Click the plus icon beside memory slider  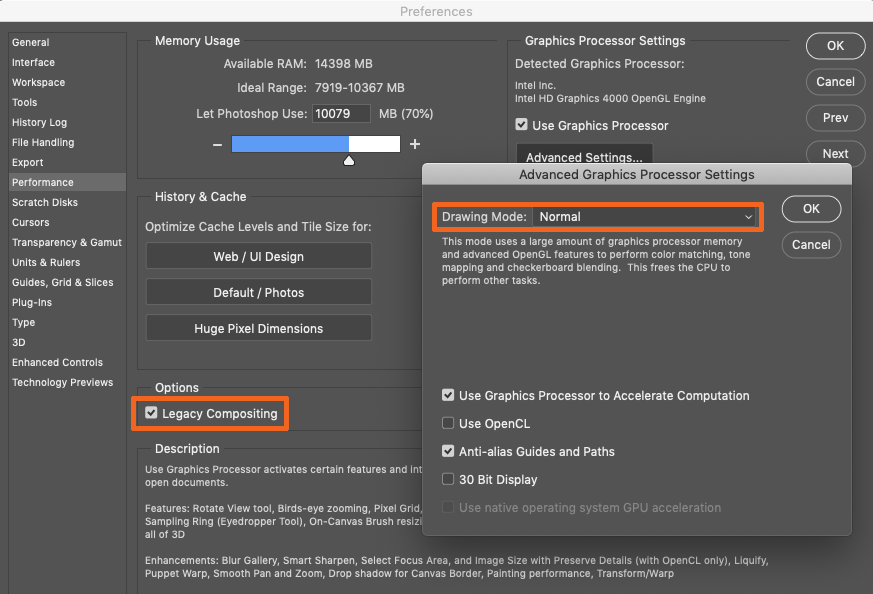(x=415, y=144)
